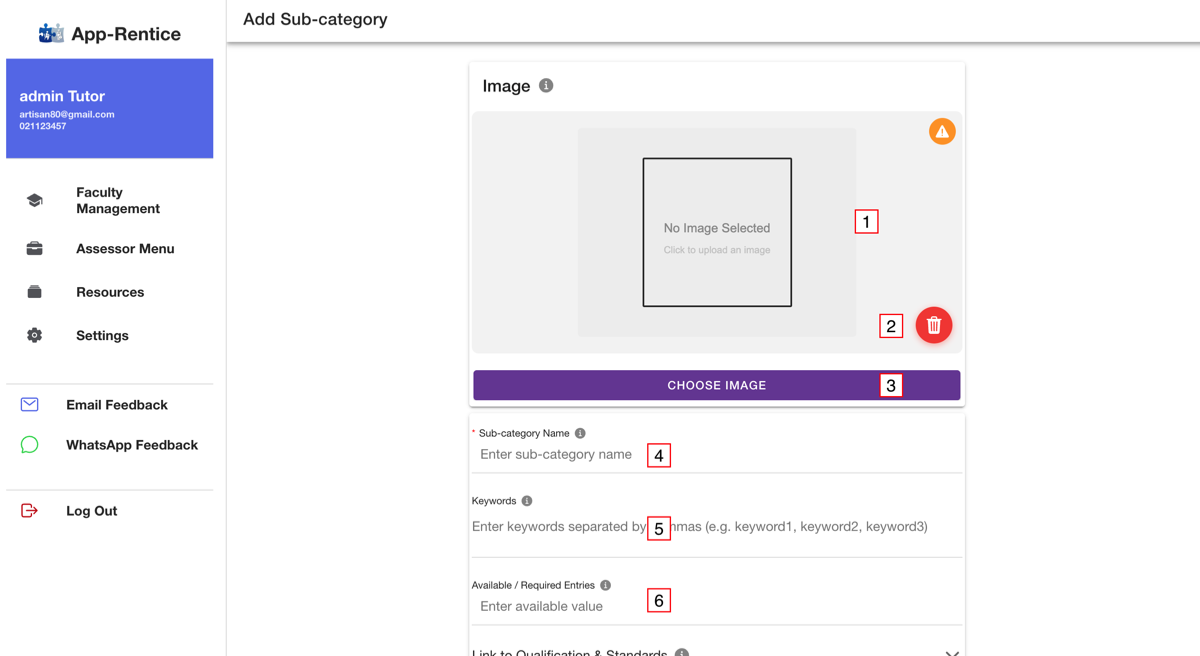Click the Add Sub-category page title

click(x=315, y=19)
